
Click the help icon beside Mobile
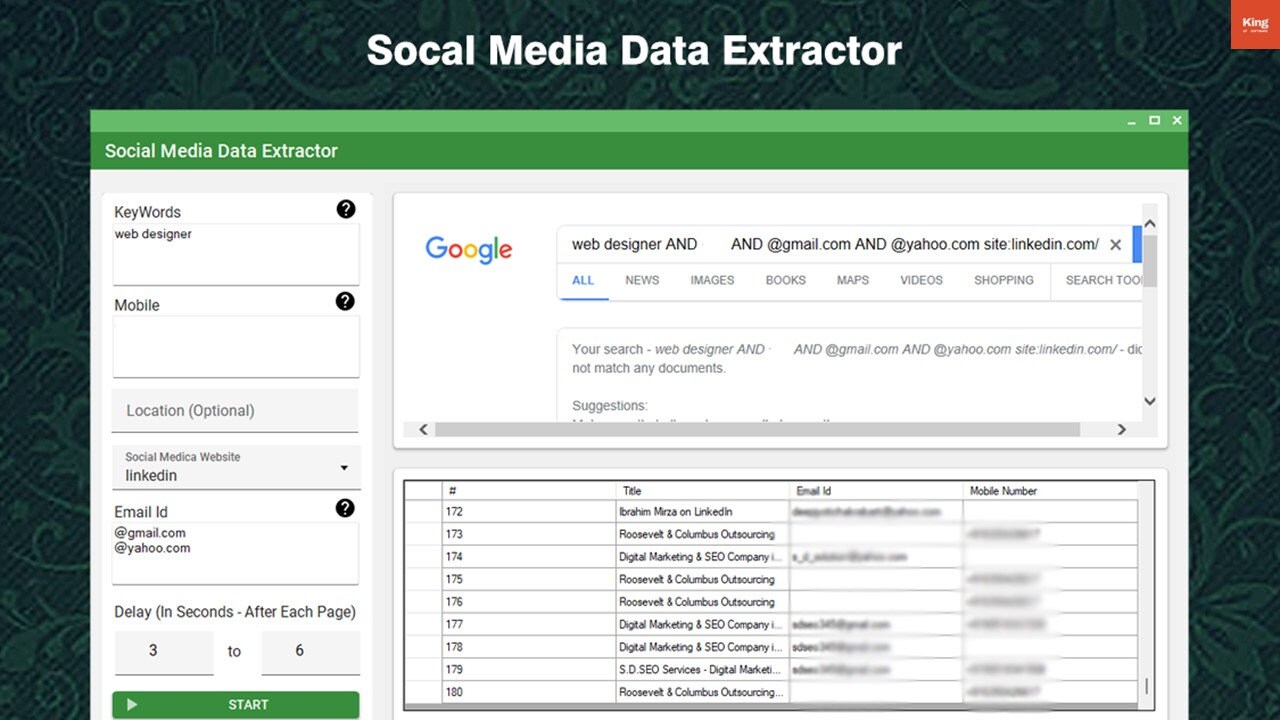(x=345, y=301)
